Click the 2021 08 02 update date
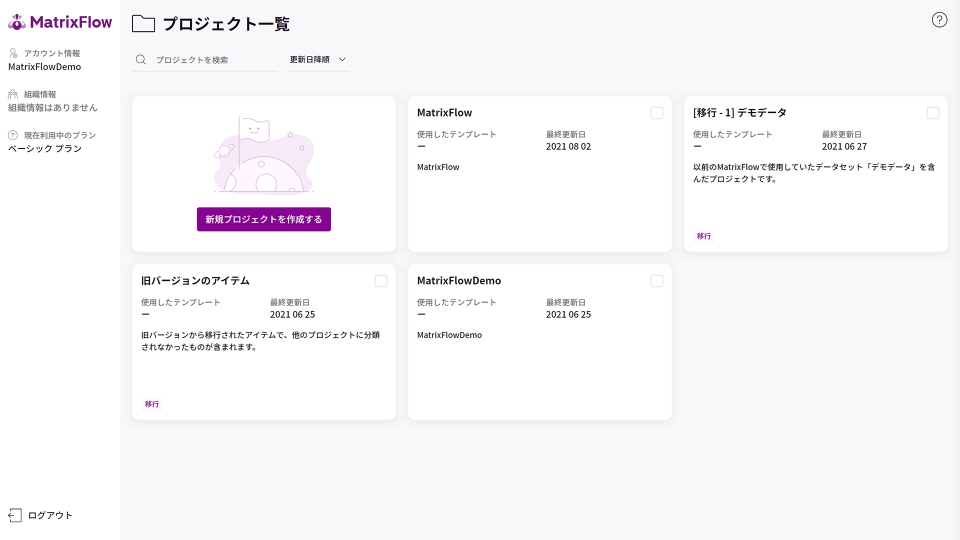The image size is (960, 540). [x=569, y=146]
